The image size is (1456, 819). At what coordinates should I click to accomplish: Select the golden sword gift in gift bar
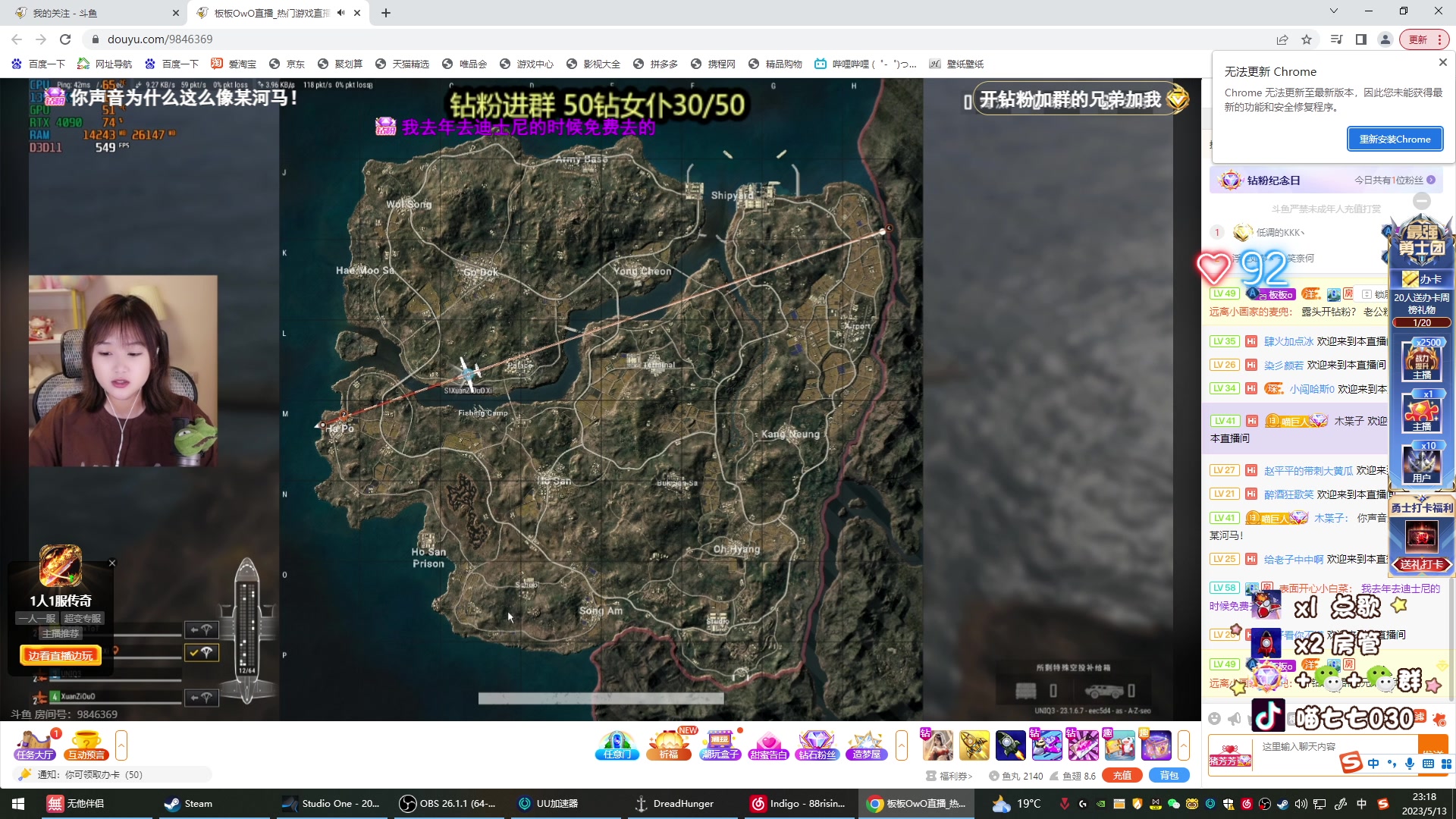[x=974, y=745]
